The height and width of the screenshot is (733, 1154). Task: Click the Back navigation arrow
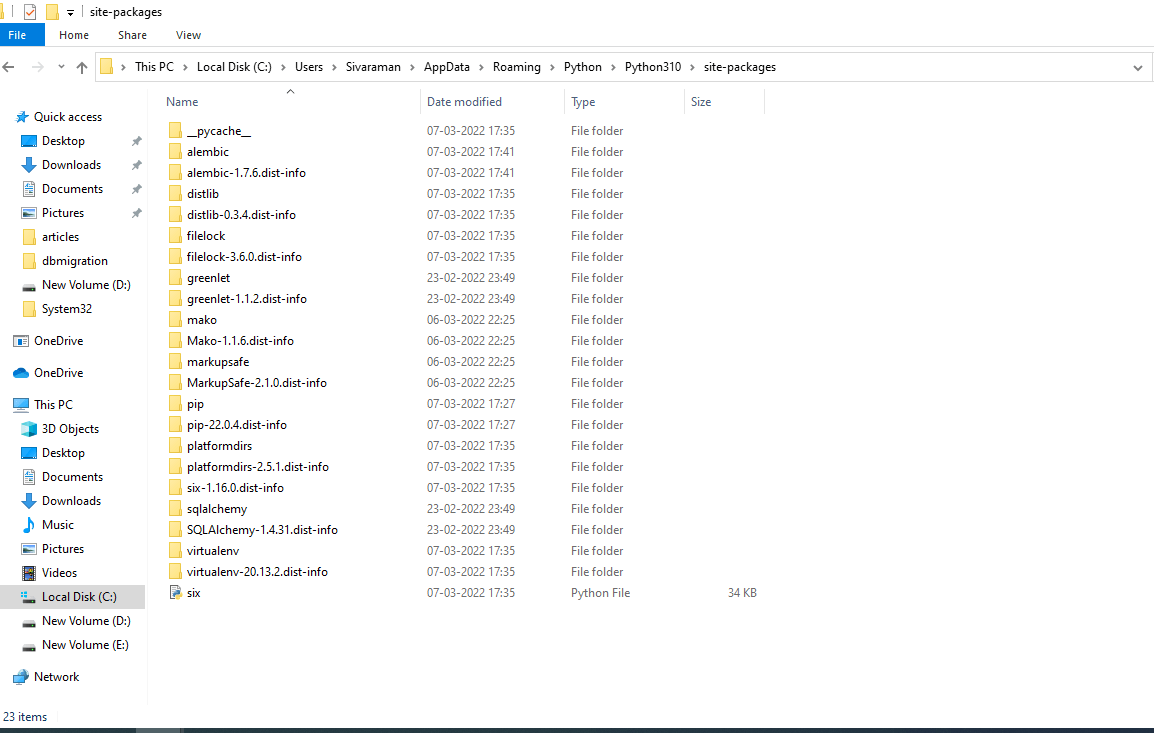[x=9, y=67]
